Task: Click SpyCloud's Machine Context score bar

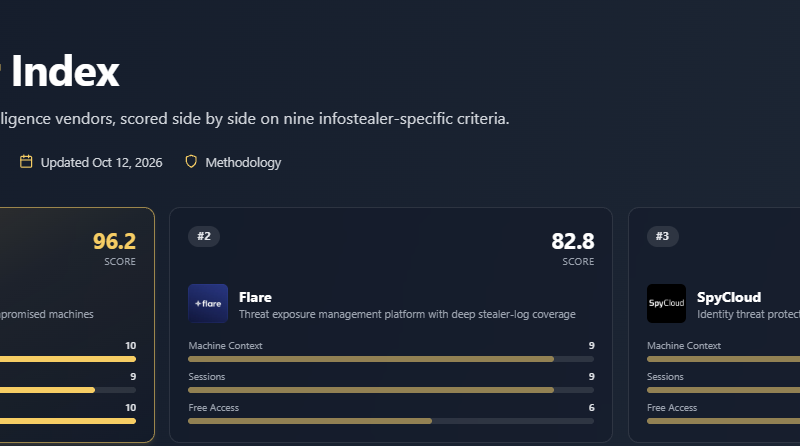Action: pos(723,359)
